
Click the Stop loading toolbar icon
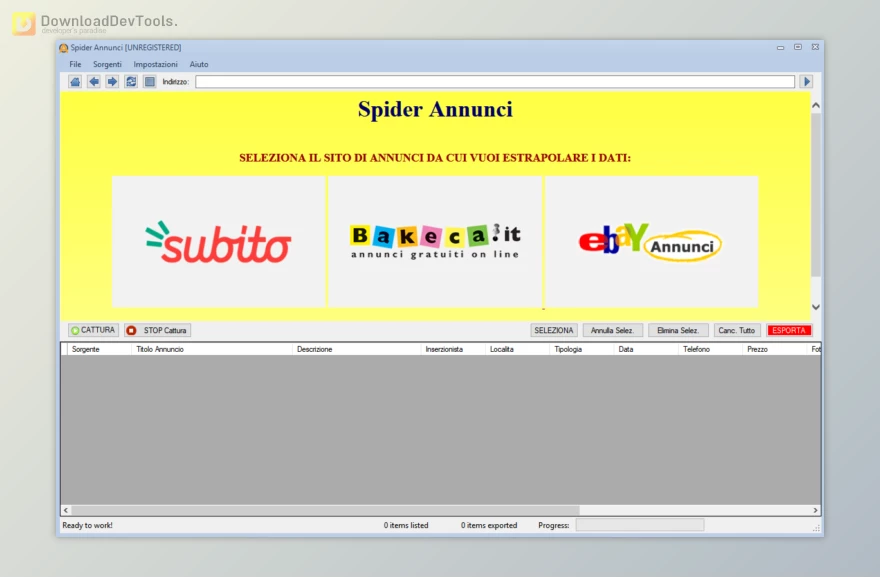(x=149, y=82)
